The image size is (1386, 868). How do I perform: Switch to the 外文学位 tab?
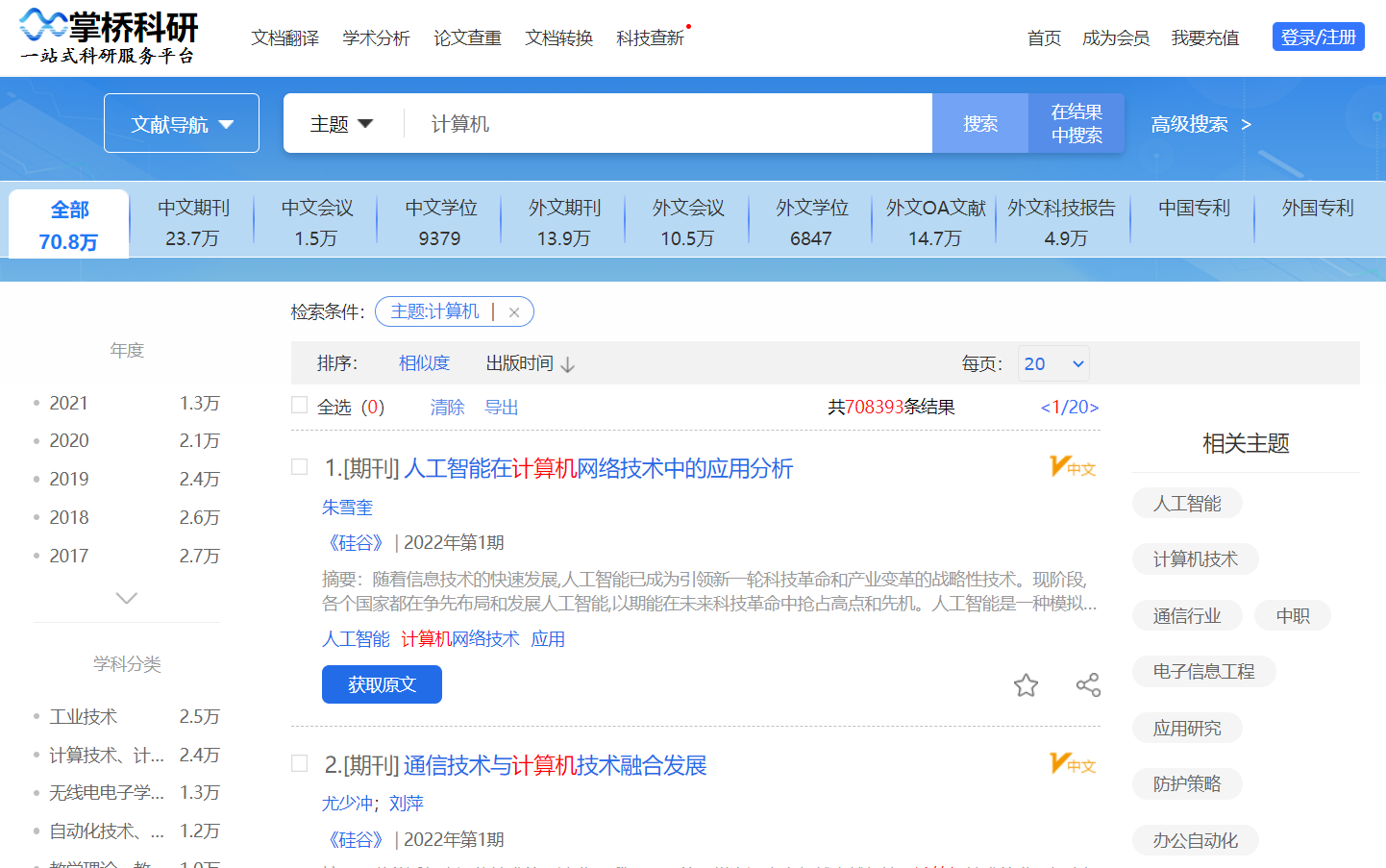811,223
